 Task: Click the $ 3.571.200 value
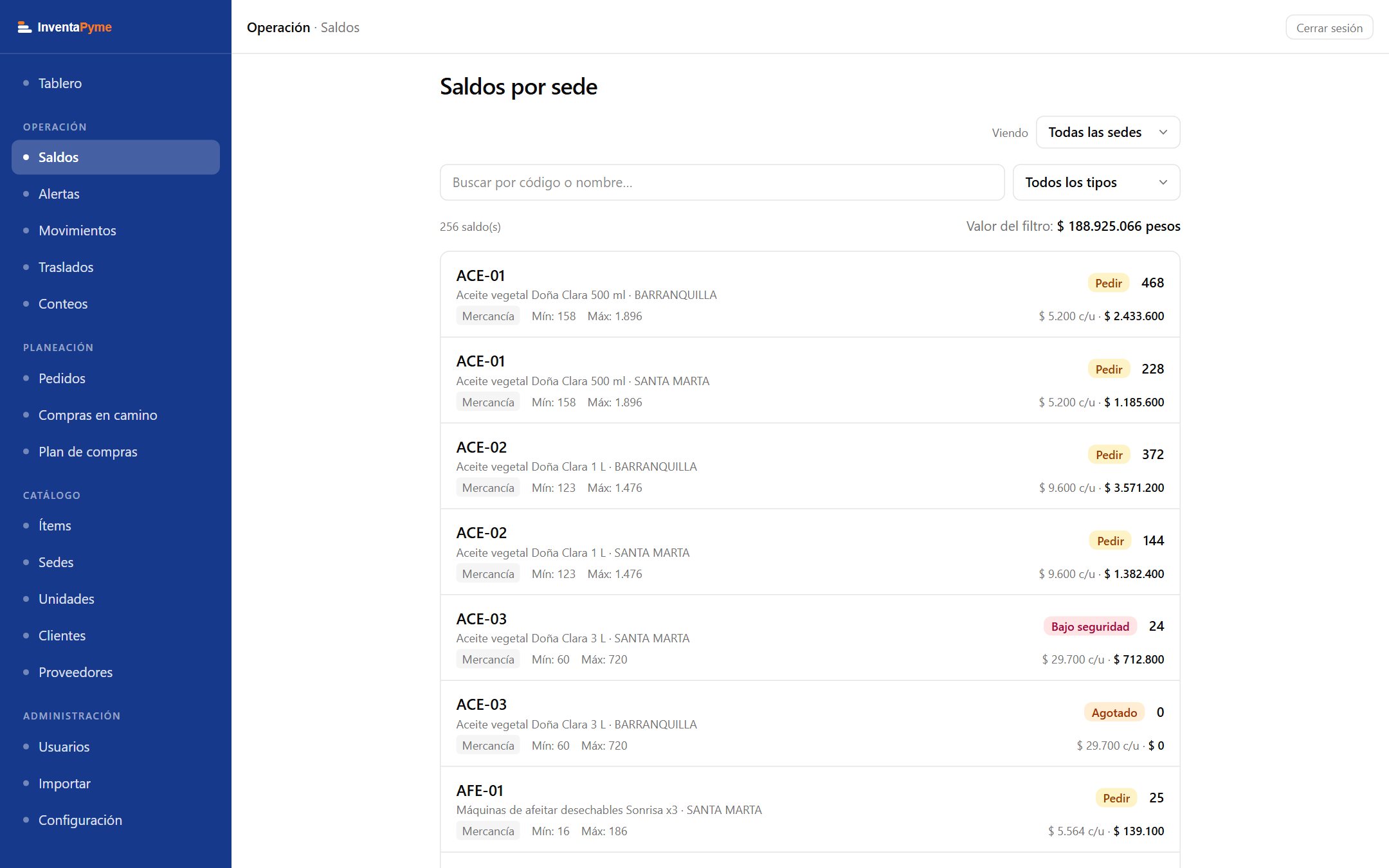pyautogui.click(x=1134, y=488)
